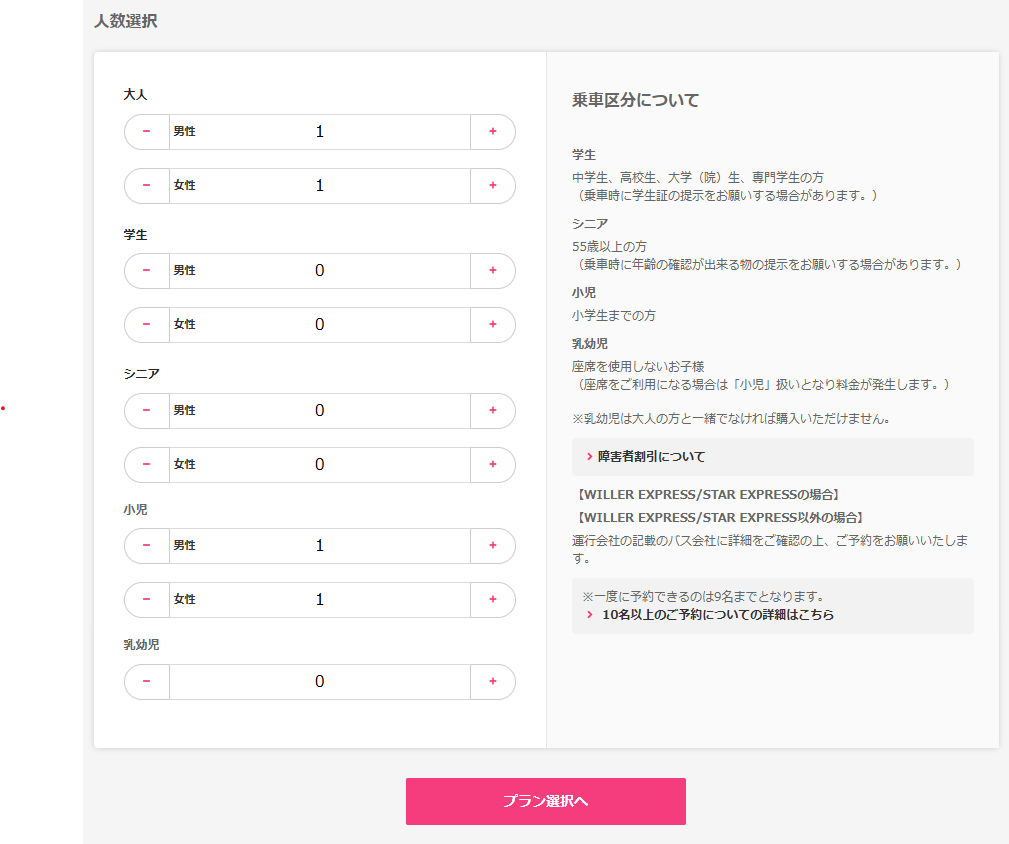The height and width of the screenshot is (844, 1009).
Task: Click minus for student female passengers
Action: (x=146, y=325)
